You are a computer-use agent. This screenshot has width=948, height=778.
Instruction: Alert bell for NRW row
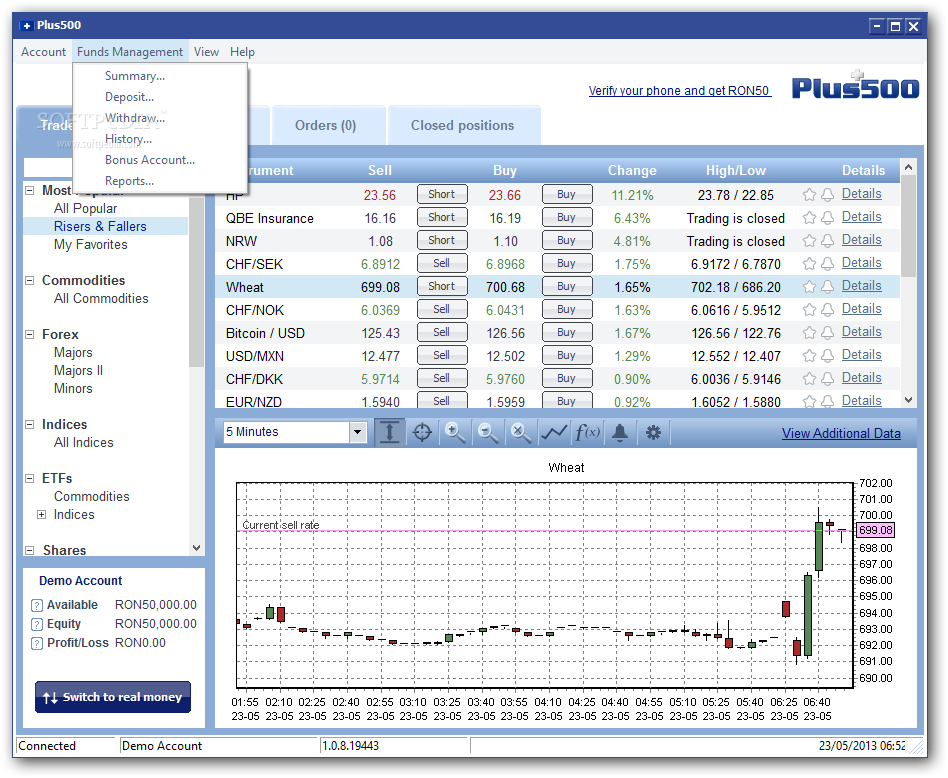pyautogui.click(x=828, y=241)
